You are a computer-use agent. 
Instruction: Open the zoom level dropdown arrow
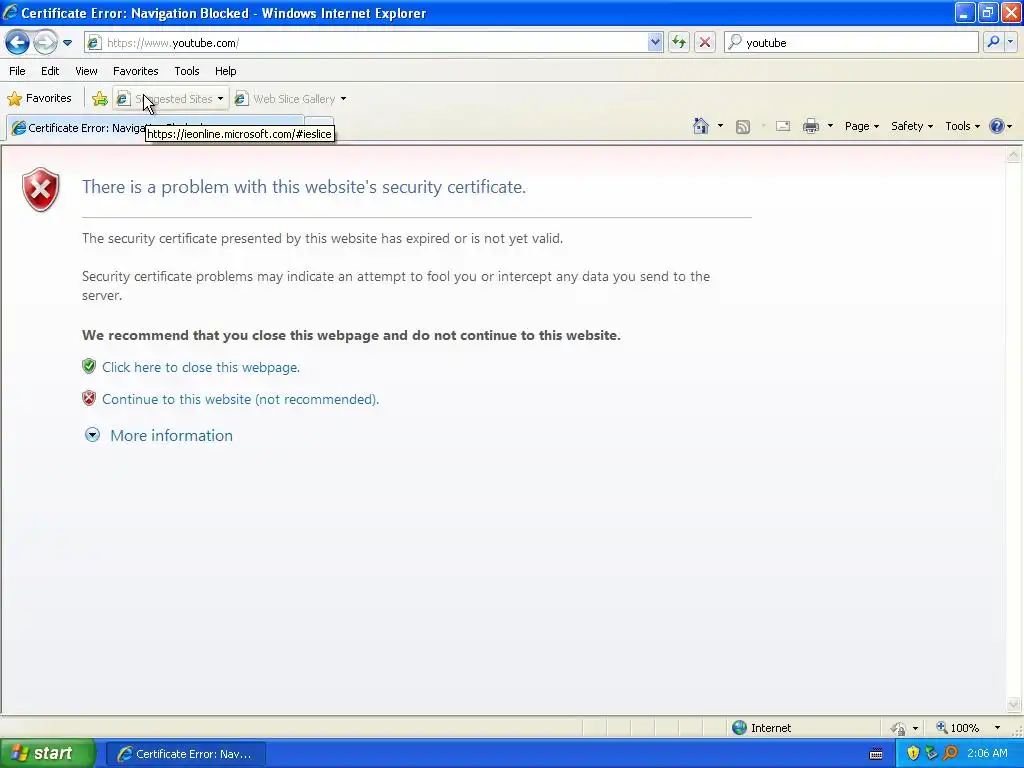click(x=997, y=728)
